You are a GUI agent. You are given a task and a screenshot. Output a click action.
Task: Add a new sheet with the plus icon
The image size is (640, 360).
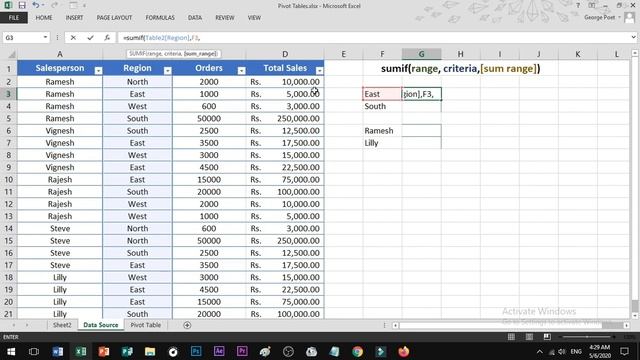click(187, 325)
